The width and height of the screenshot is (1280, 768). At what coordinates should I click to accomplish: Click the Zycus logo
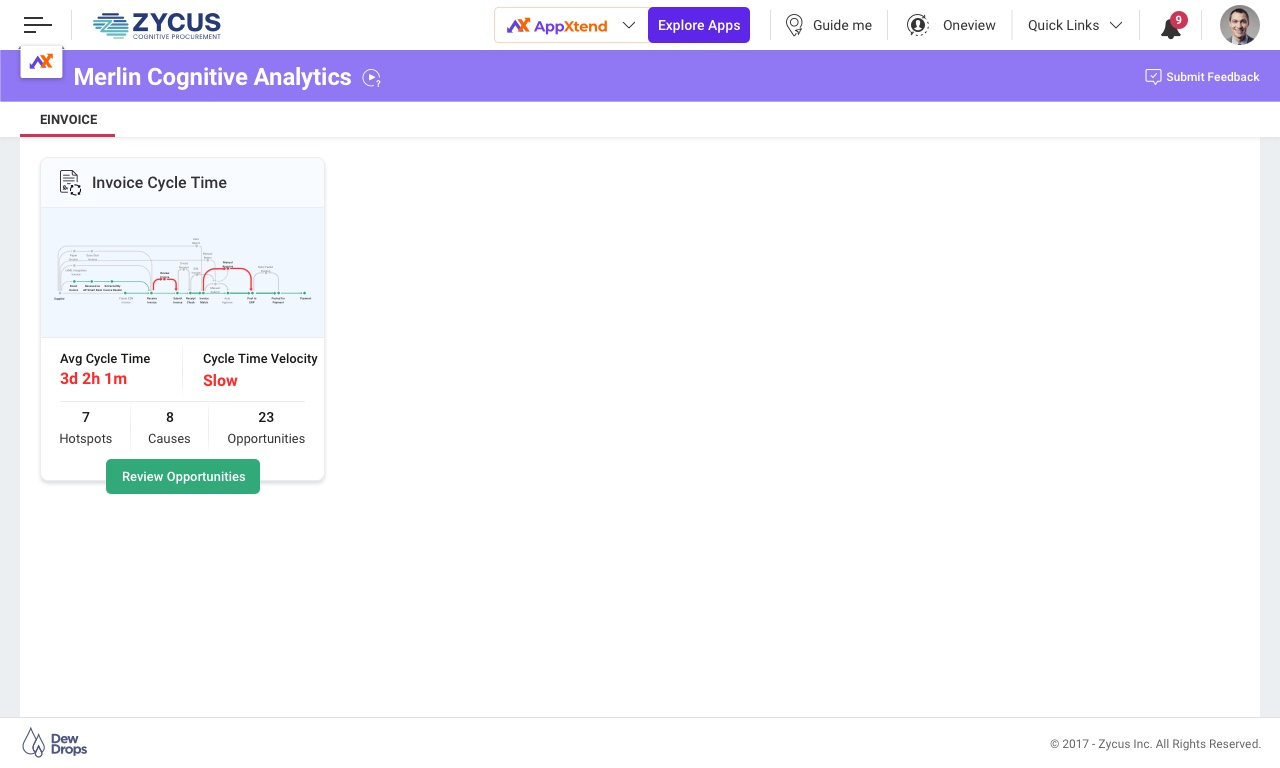[157, 25]
